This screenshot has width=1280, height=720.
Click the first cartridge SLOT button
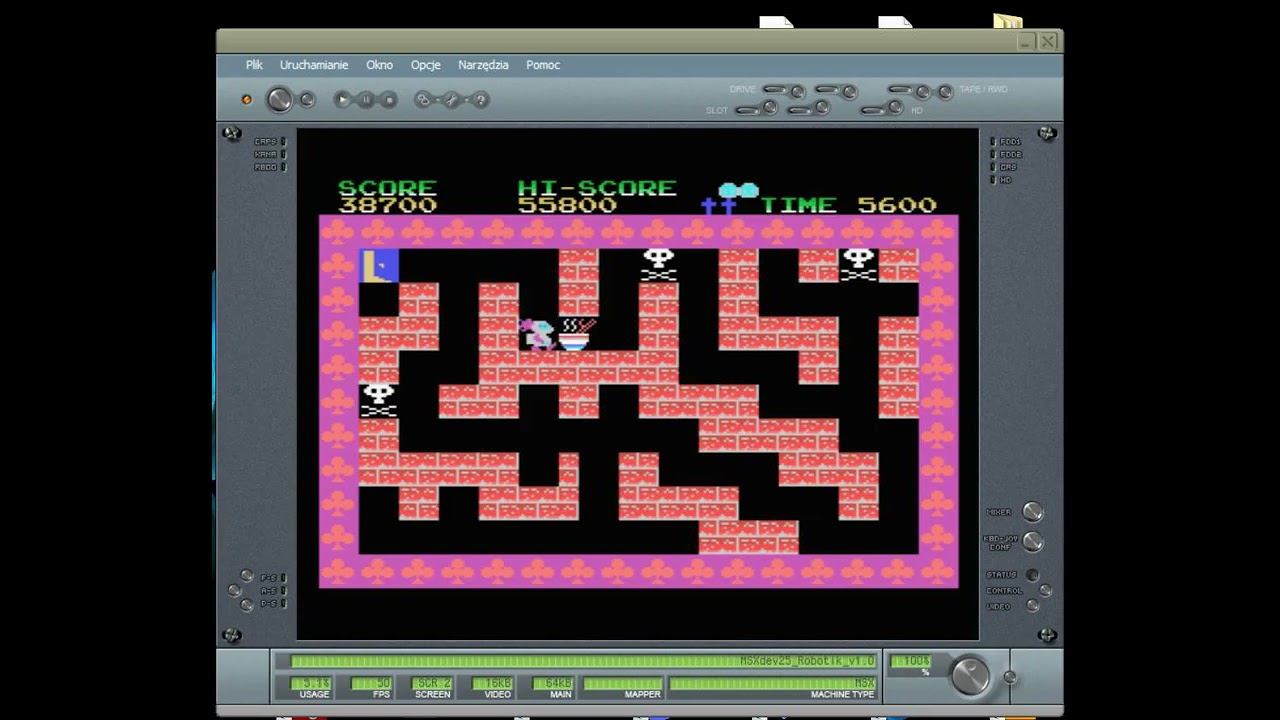pos(748,110)
